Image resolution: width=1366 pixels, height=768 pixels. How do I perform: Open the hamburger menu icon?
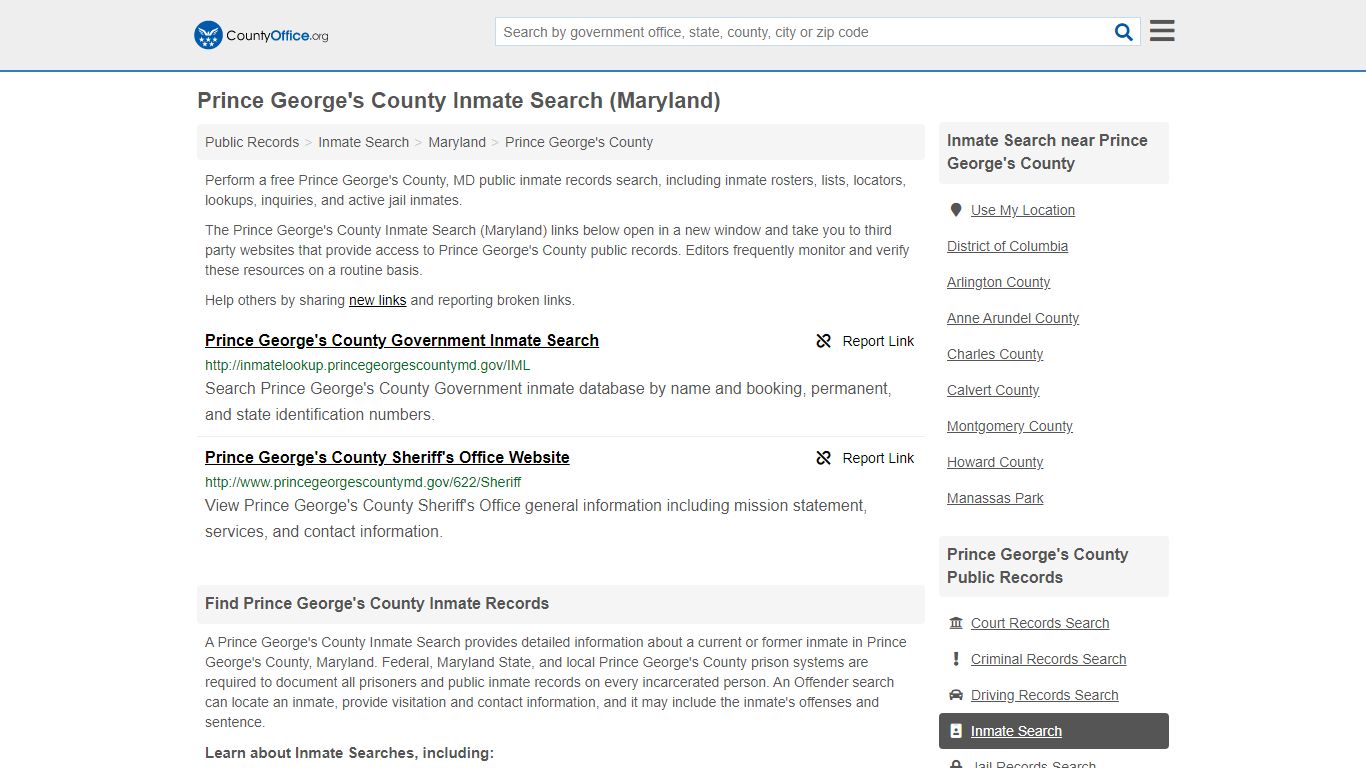[x=1162, y=31]
